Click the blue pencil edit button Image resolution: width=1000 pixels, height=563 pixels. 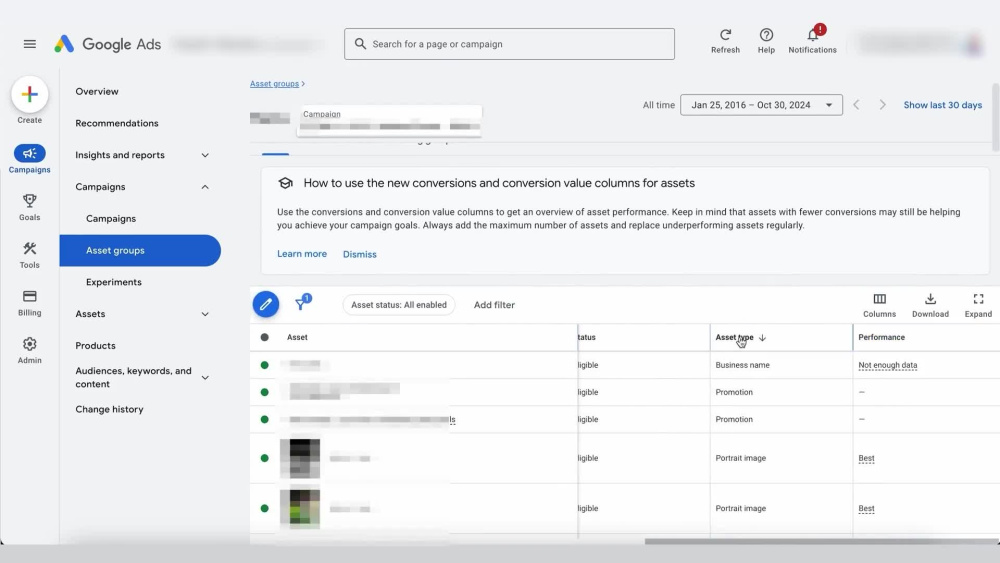tap(266, 304)
